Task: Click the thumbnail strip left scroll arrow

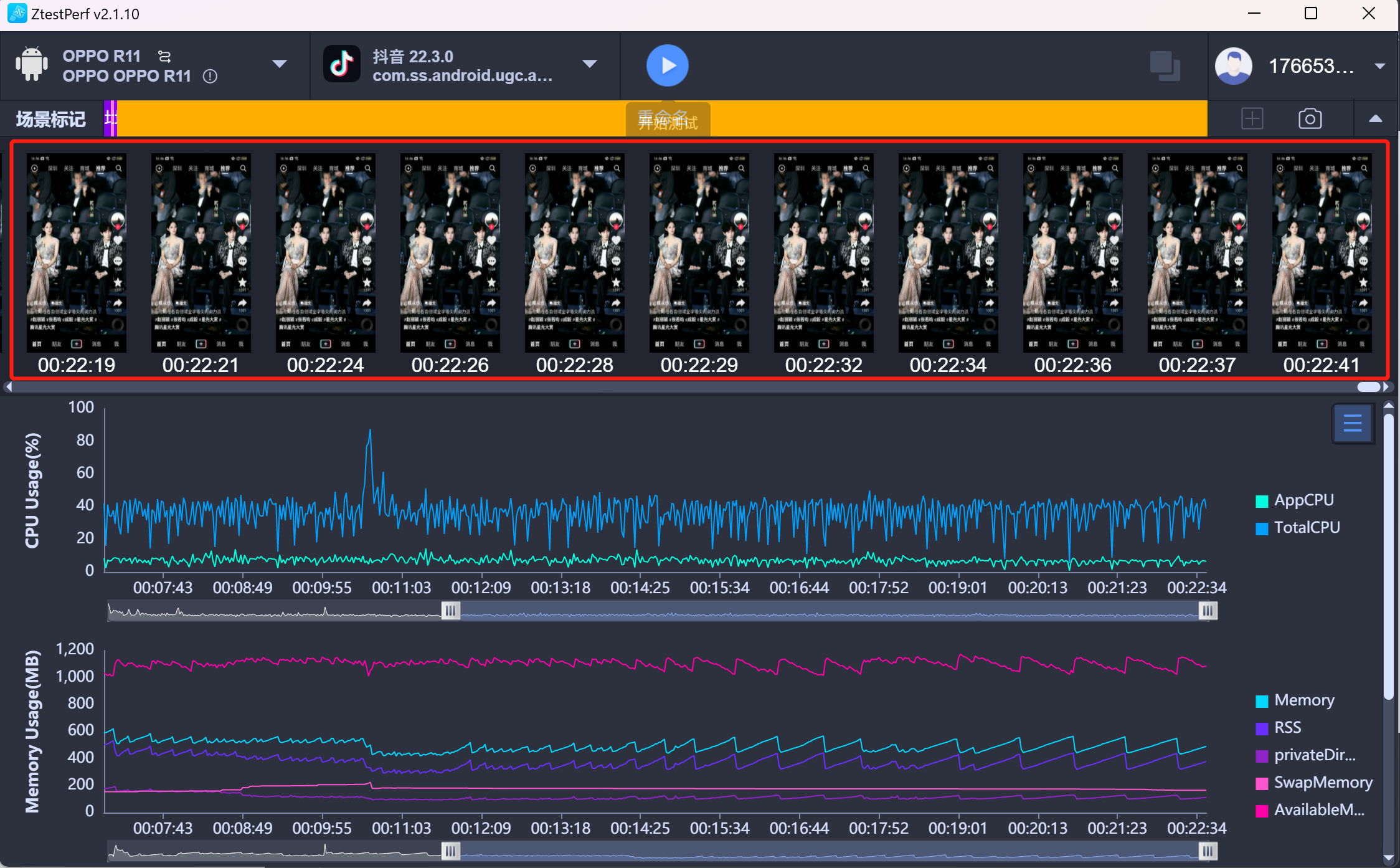Action: pyautogui.click(x=8, y=387)
